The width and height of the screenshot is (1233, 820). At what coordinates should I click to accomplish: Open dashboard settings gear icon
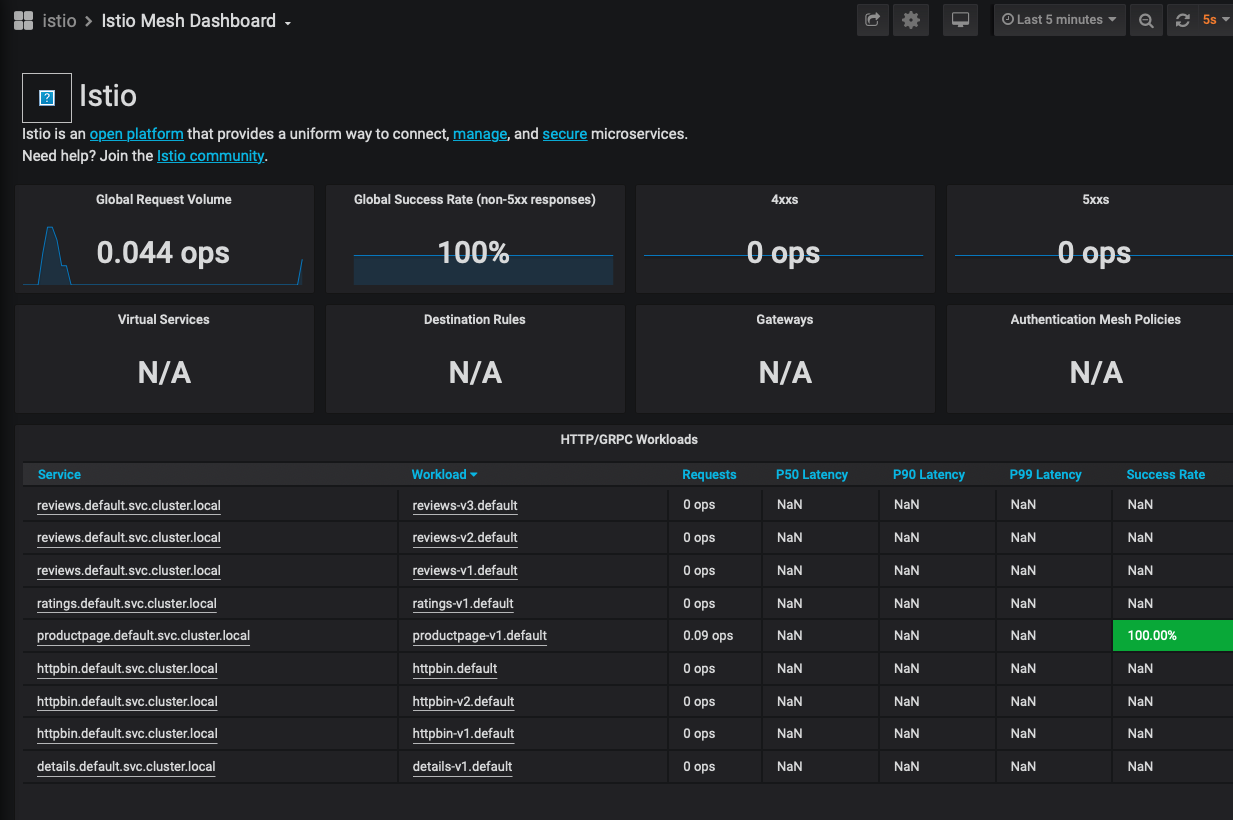click(911, 20)
